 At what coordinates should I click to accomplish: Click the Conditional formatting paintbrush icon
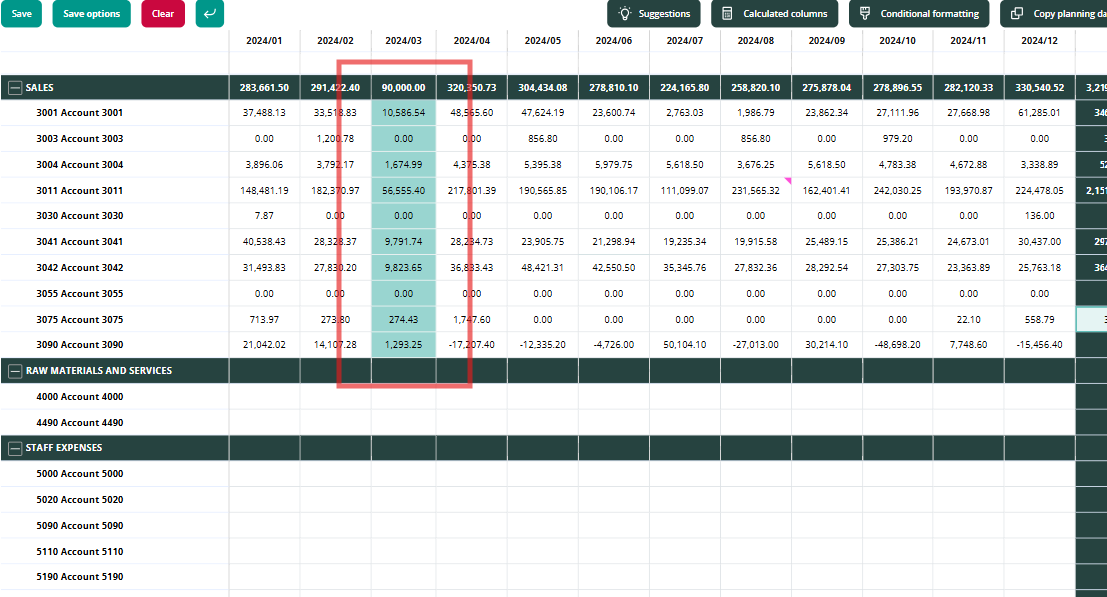click(865, 13)
